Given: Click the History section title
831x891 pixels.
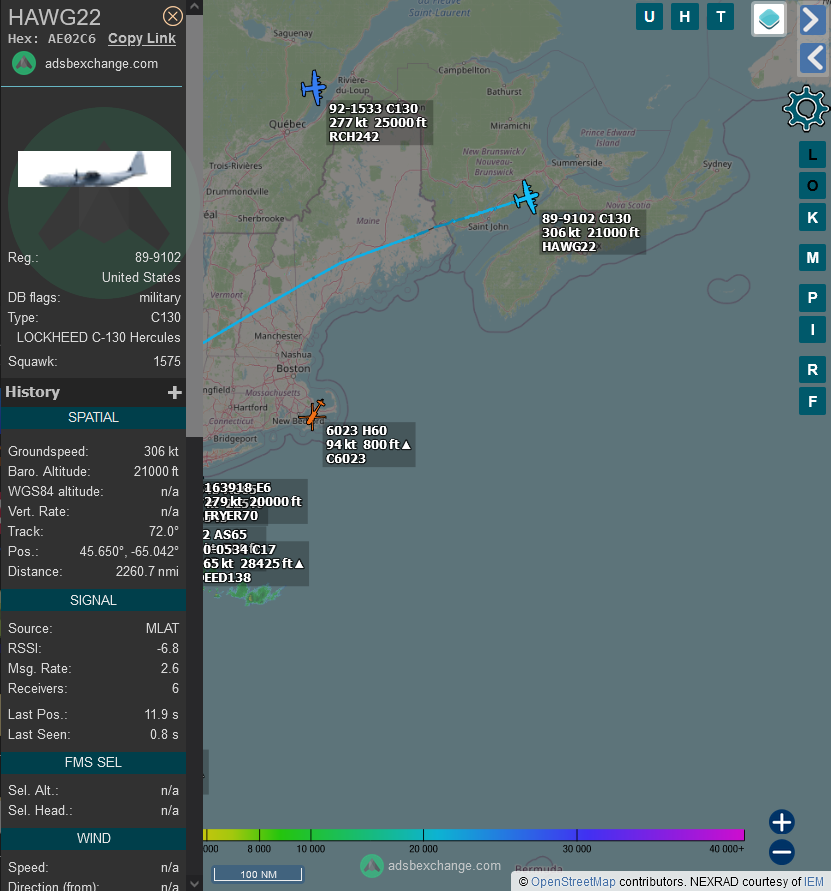Looking at the screenshot, I should [32, 392].
